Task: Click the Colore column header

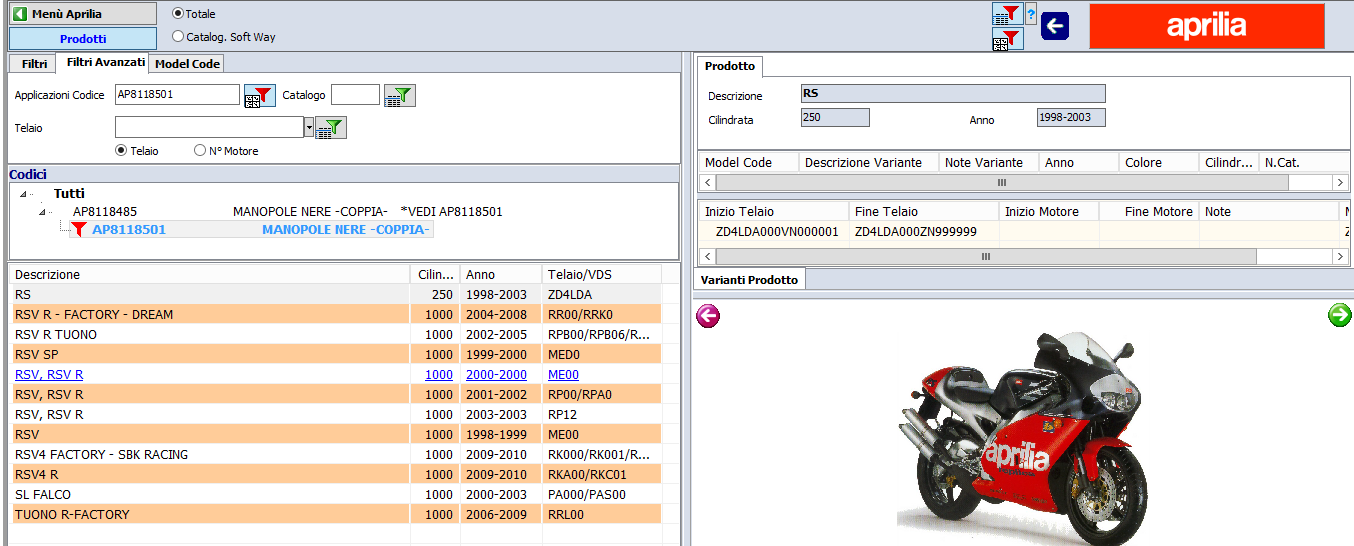Action: point(1158,162)
